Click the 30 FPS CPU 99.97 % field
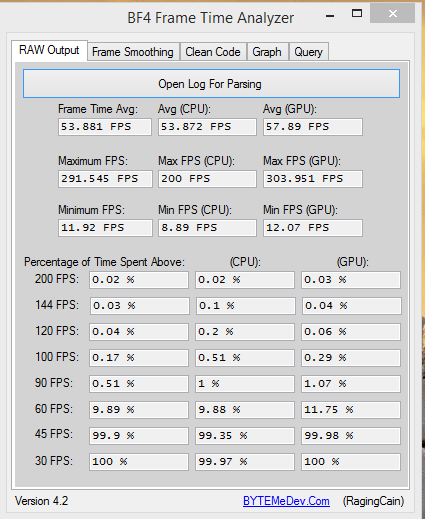This screenshot has width=425, height=519. [245, 462]
